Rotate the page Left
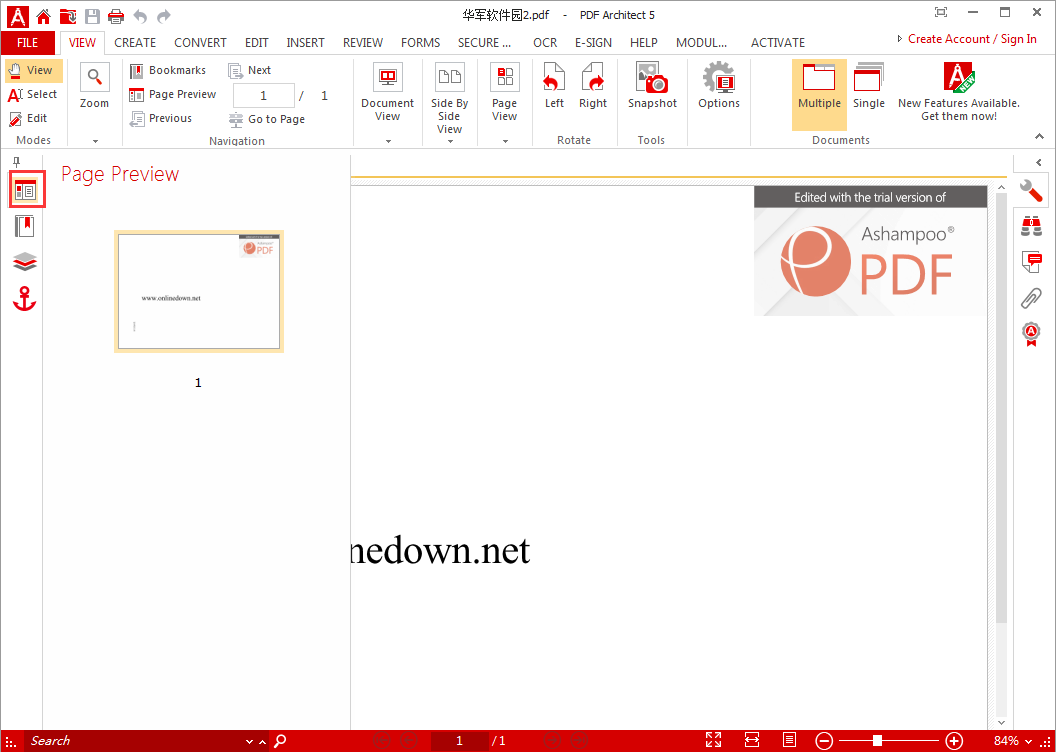This screenshot has height=752, width=1056. click(x=554, y=86)
